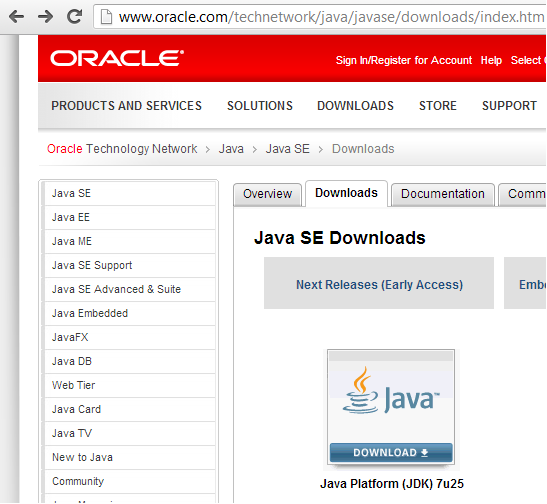Click the page icon in the address bar

pyautogui.click(x=106, y=17)
